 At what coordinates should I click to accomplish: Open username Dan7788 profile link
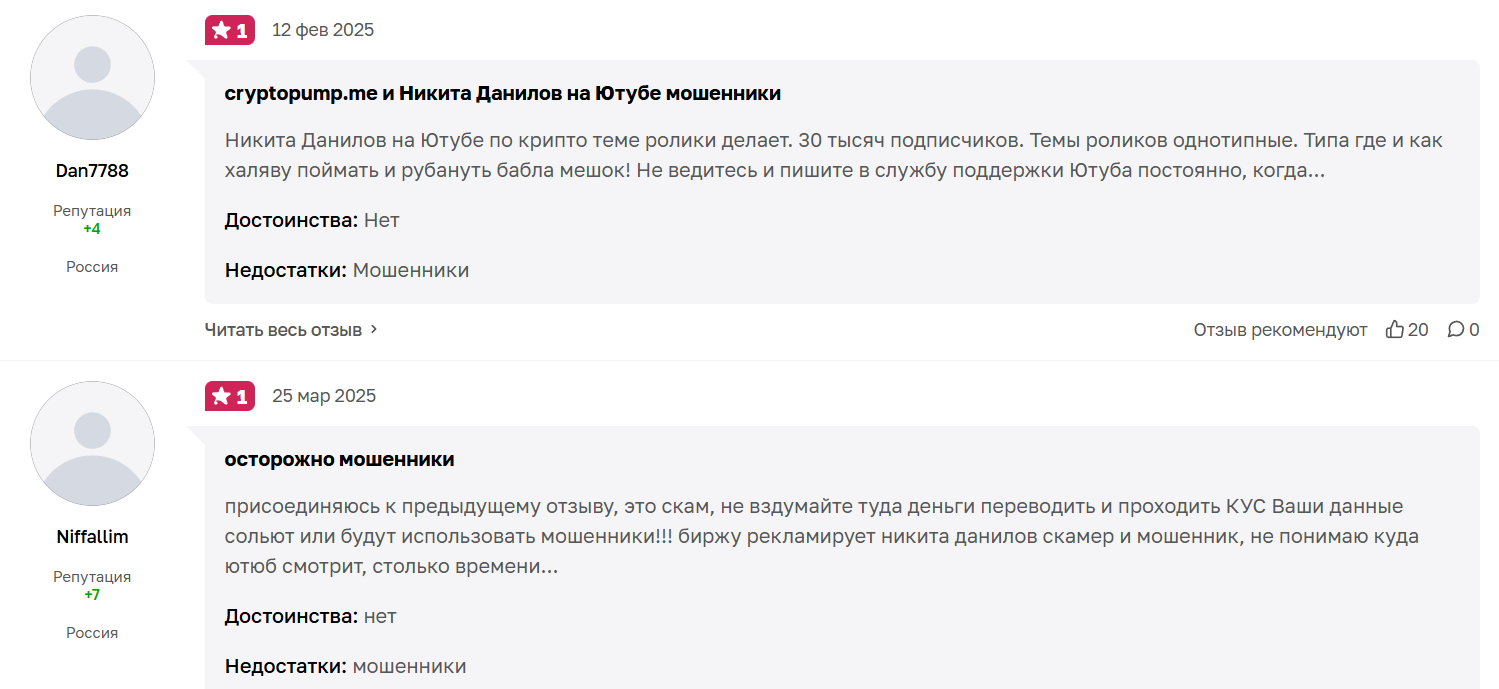92,171
